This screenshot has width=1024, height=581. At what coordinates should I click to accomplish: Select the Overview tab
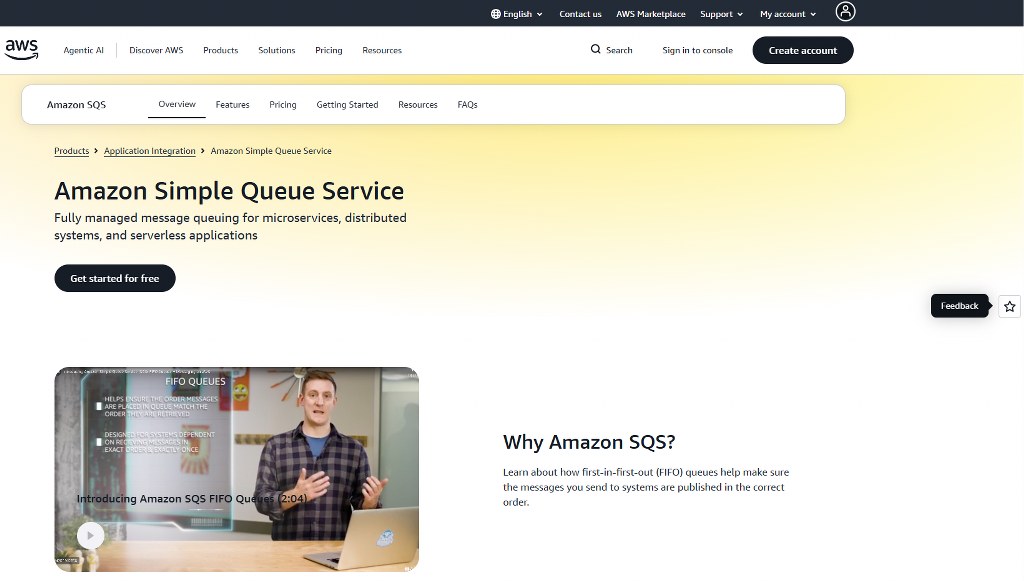(177, 104)
